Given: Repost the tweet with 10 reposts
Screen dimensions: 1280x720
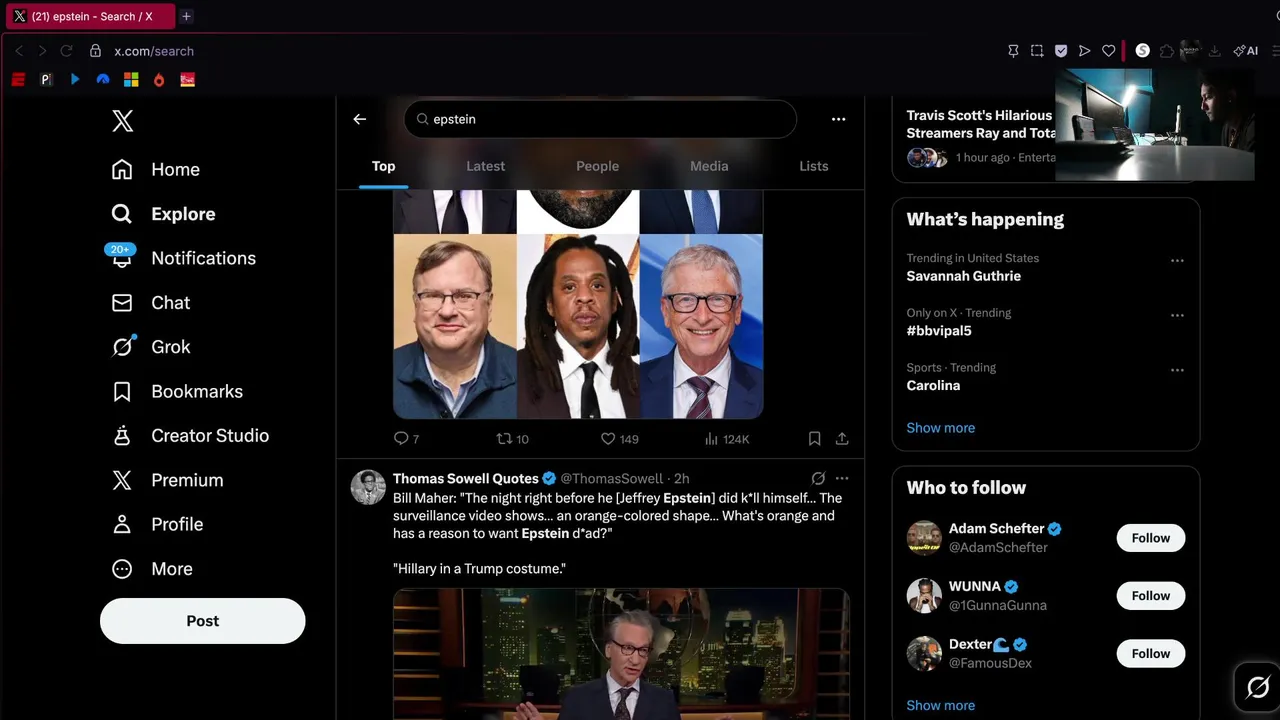Looking at the screenshot, I should point(512,438).
